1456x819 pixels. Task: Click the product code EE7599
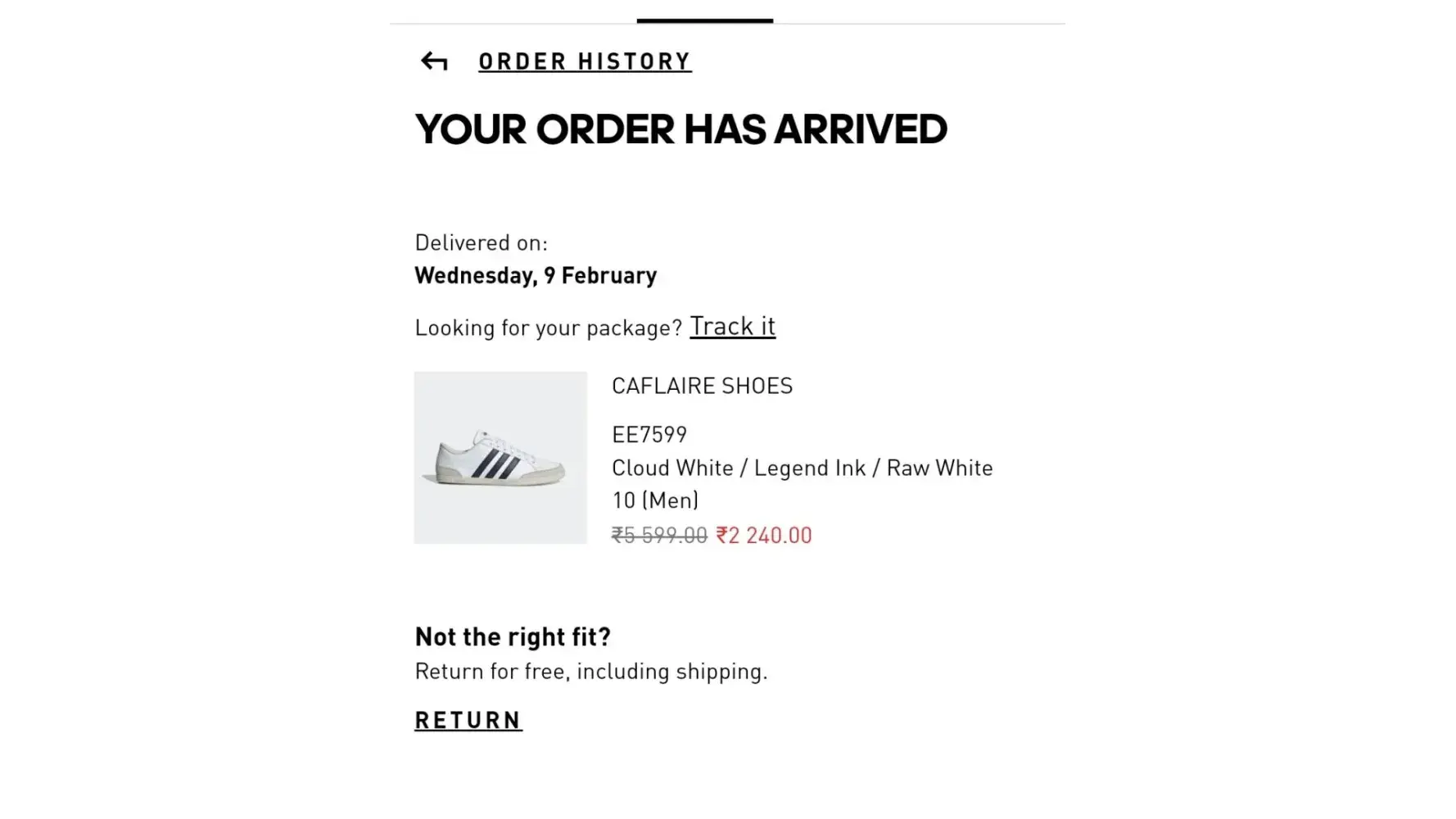[x=649, y=434]
